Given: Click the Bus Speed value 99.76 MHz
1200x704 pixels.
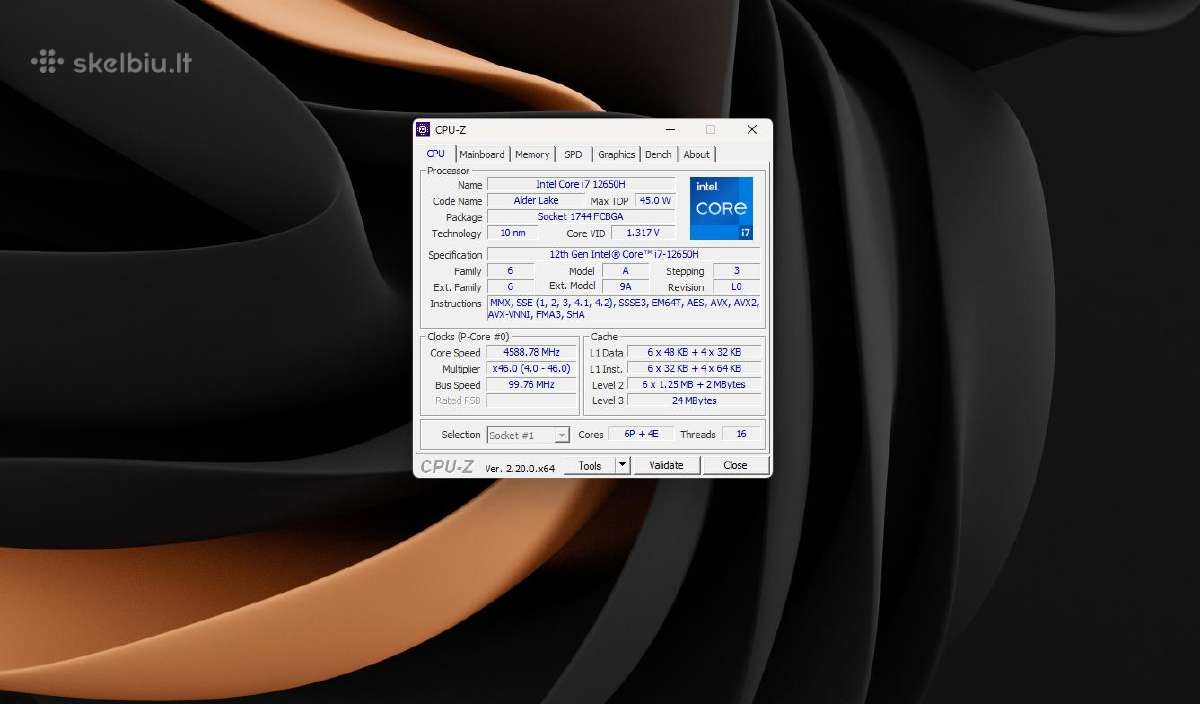Looking at the screenshot, I should 531,385.
